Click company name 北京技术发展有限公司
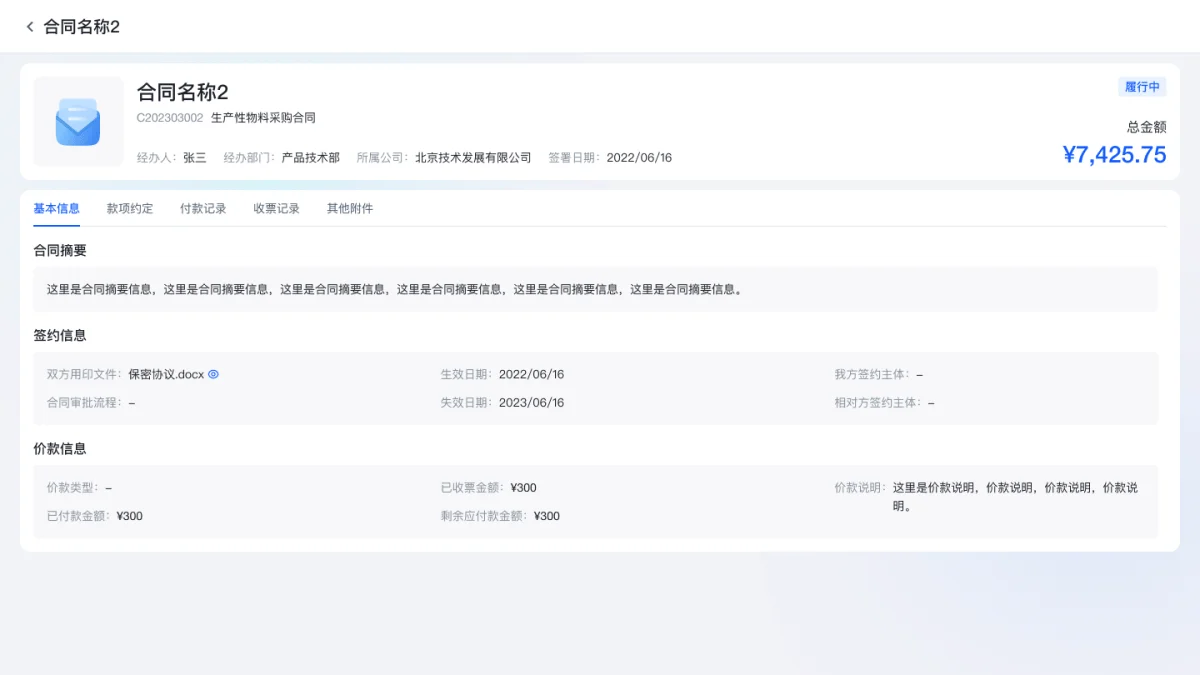 pos(473,158)
